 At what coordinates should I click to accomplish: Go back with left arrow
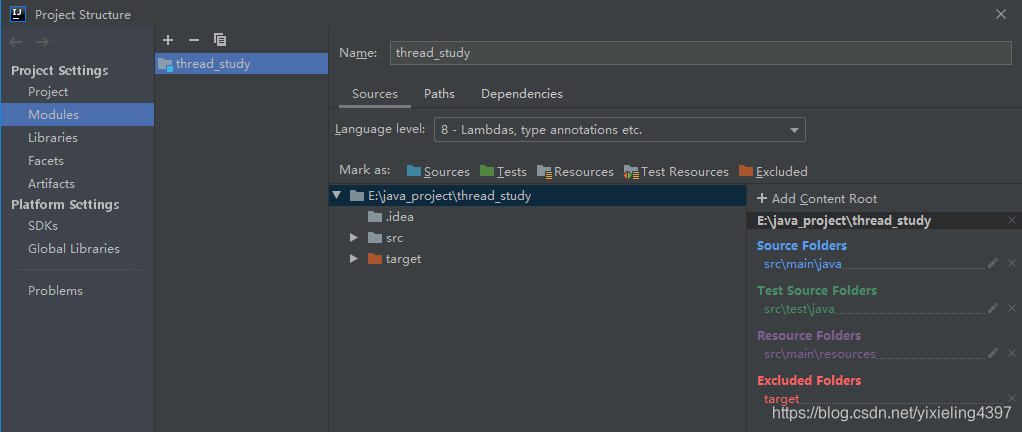(x=16, y=42)
